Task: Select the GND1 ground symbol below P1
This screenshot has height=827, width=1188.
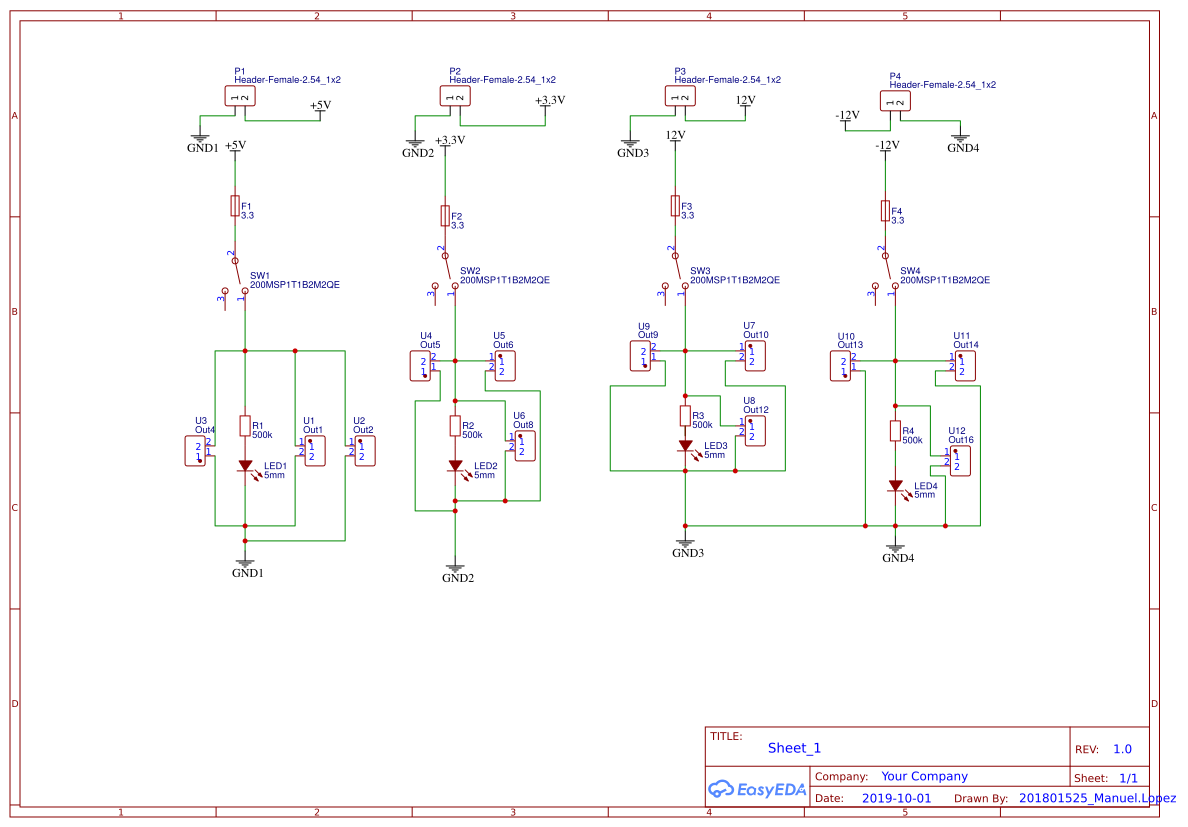Action: (200, 135)
